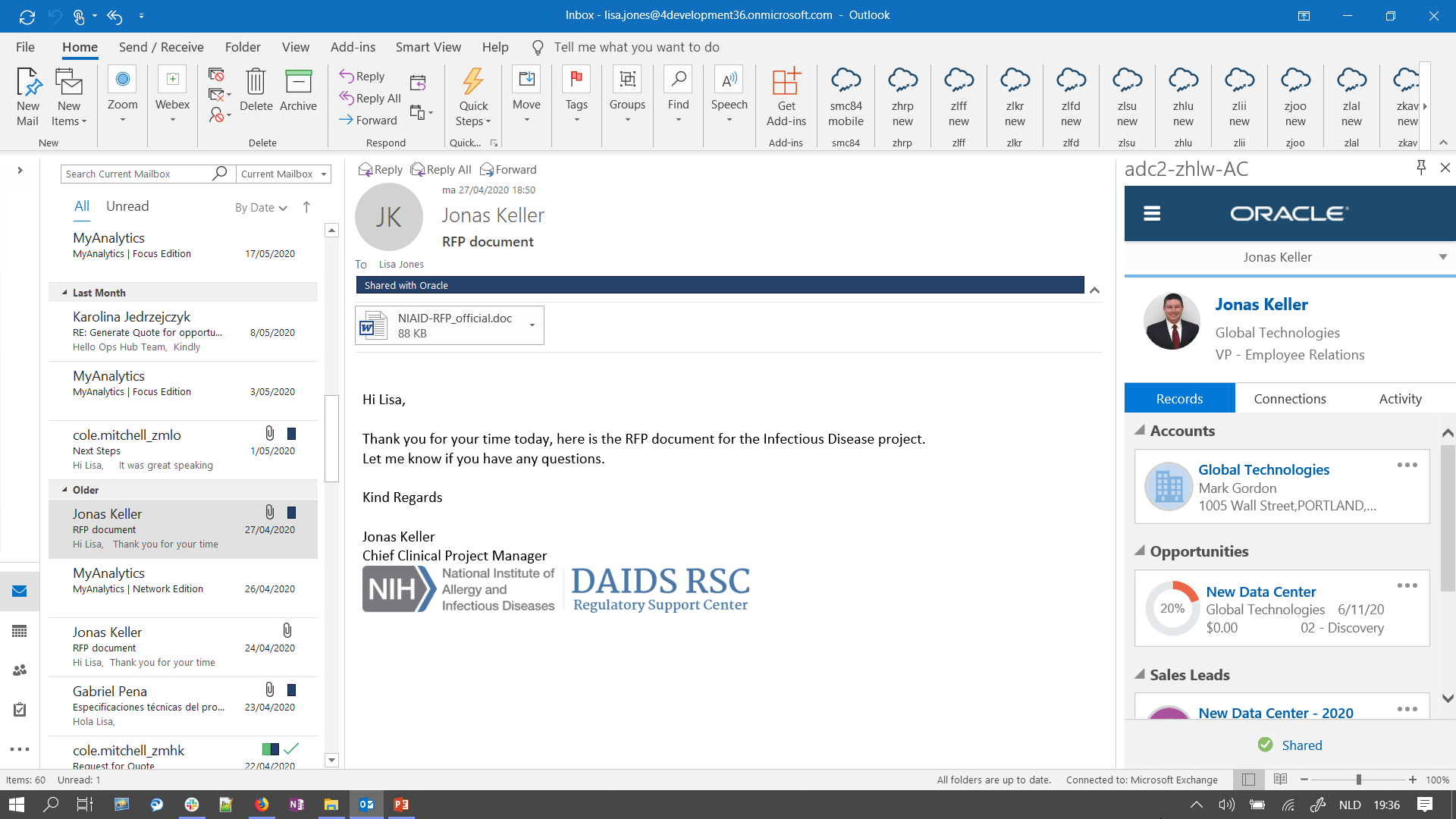Viewport: 1456px width, 819px height.
Task: Click the zoom slider in status bar
Action: [x=1358, y=780]
